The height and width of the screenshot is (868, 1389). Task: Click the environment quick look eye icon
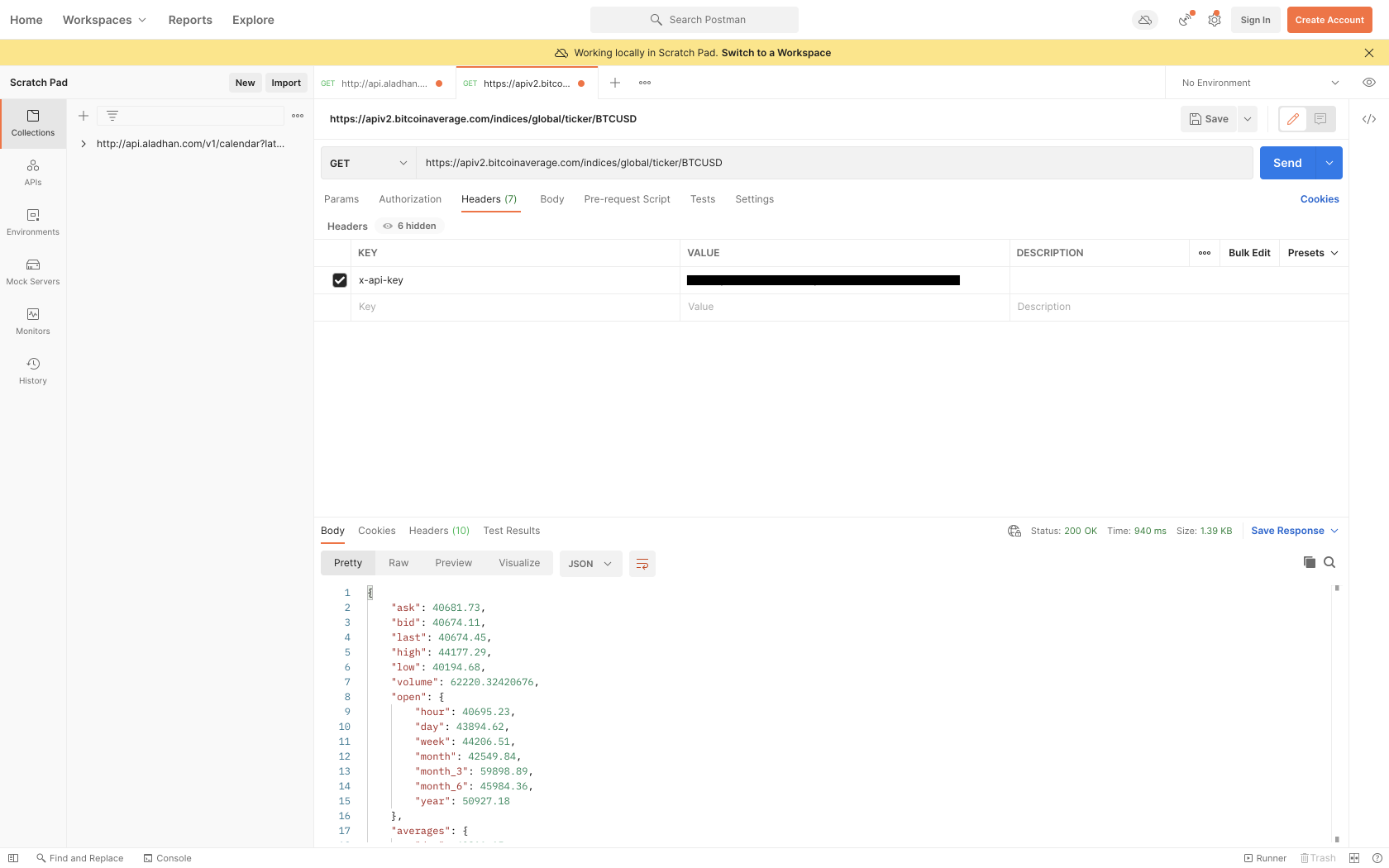[1369, 83]
